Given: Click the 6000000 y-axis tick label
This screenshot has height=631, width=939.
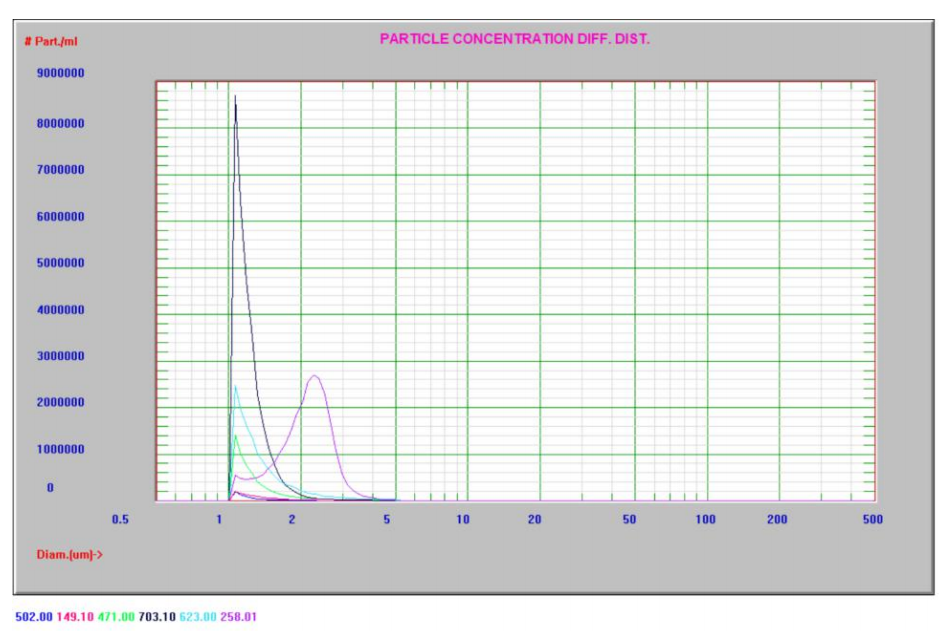Looking at the screenshot, I should coord(60,217).
